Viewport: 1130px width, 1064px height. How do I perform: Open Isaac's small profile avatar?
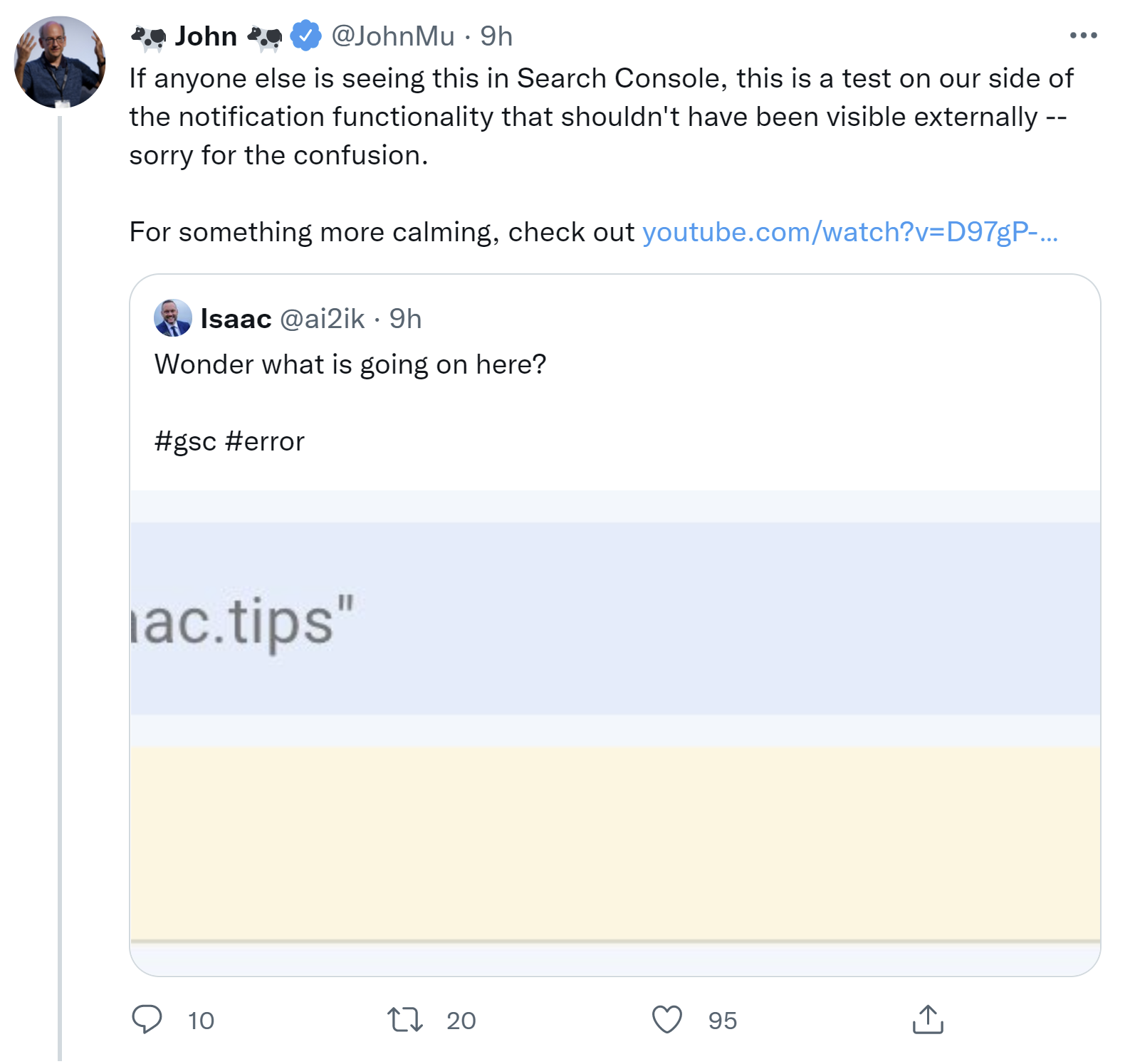coord(173,318)
